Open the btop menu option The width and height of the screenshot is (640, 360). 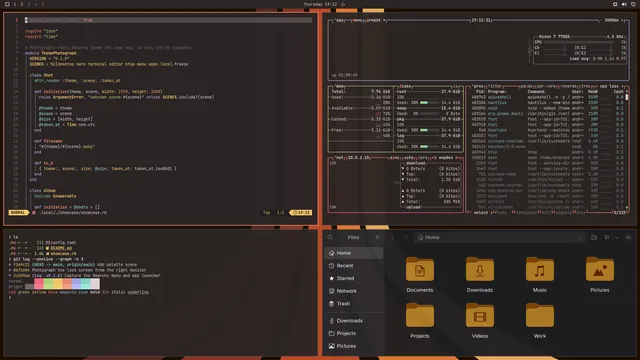coord(357,20)
